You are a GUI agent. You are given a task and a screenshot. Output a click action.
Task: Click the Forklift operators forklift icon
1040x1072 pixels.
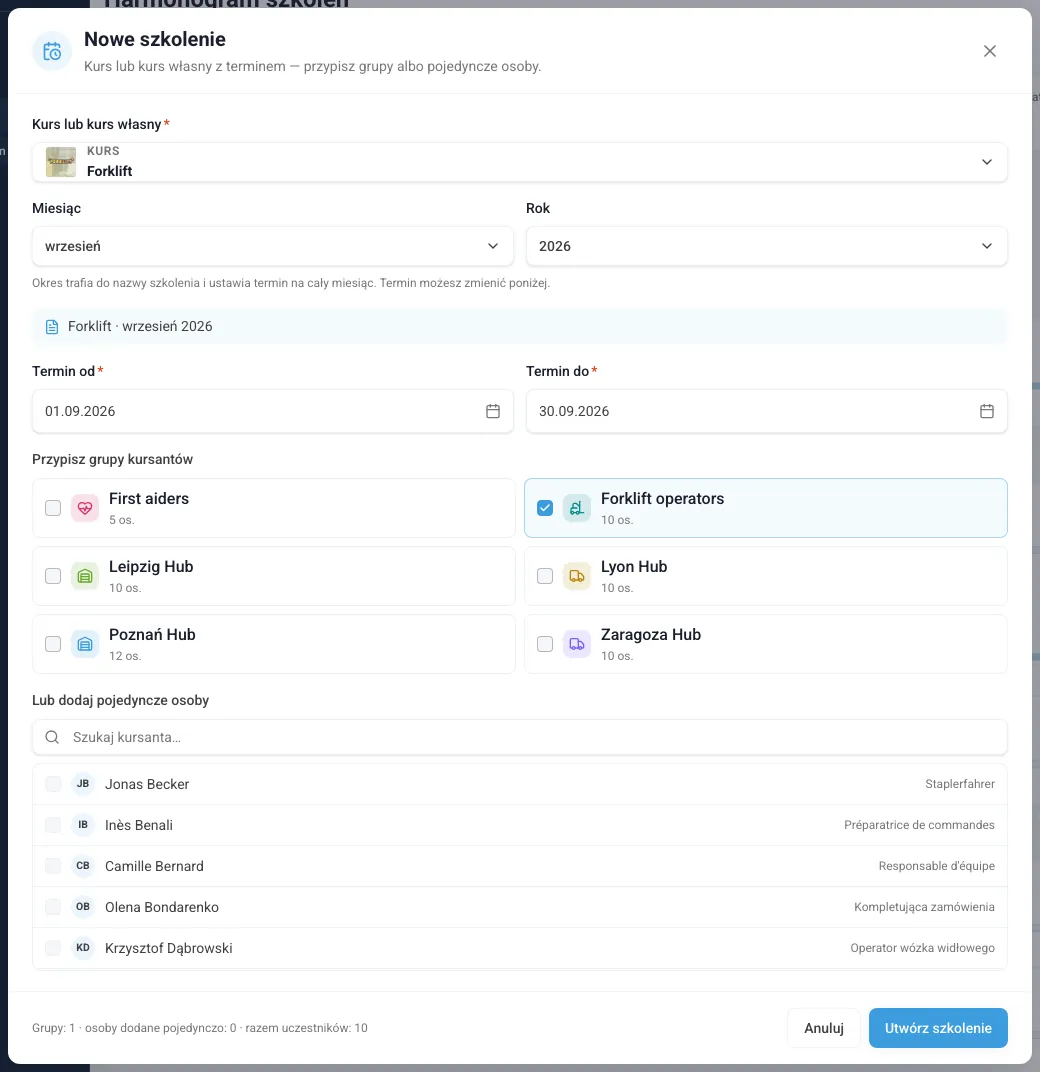point(577,508)
